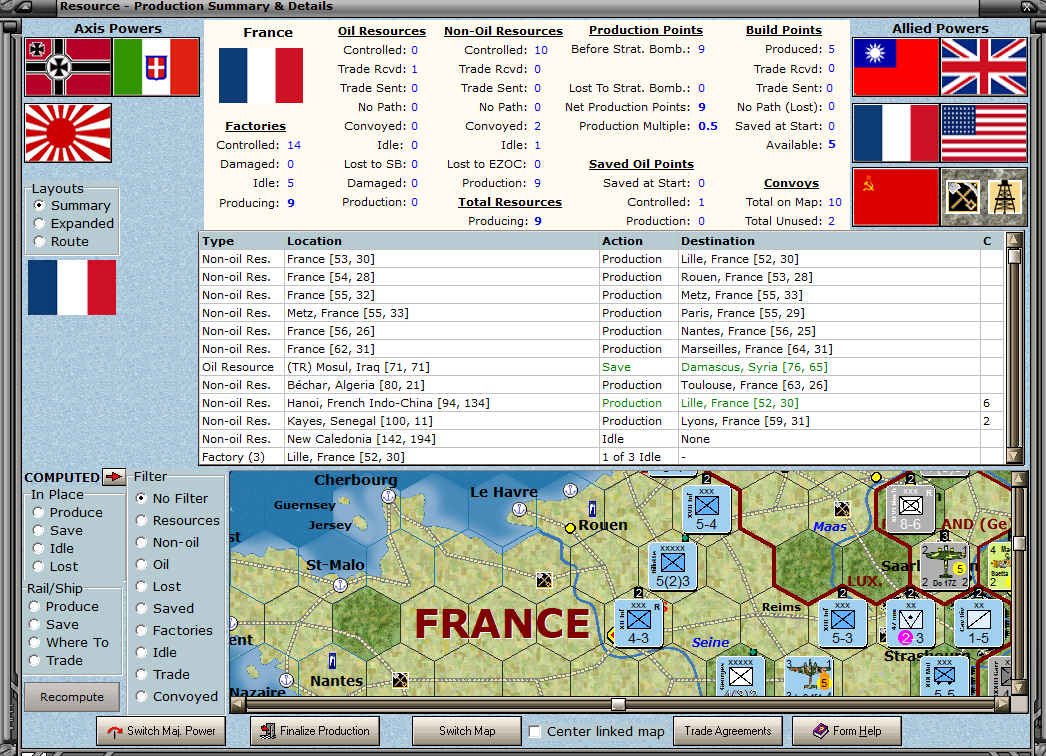Choose the Factories filter option
Screen dimensions: 1046x756
141,631
